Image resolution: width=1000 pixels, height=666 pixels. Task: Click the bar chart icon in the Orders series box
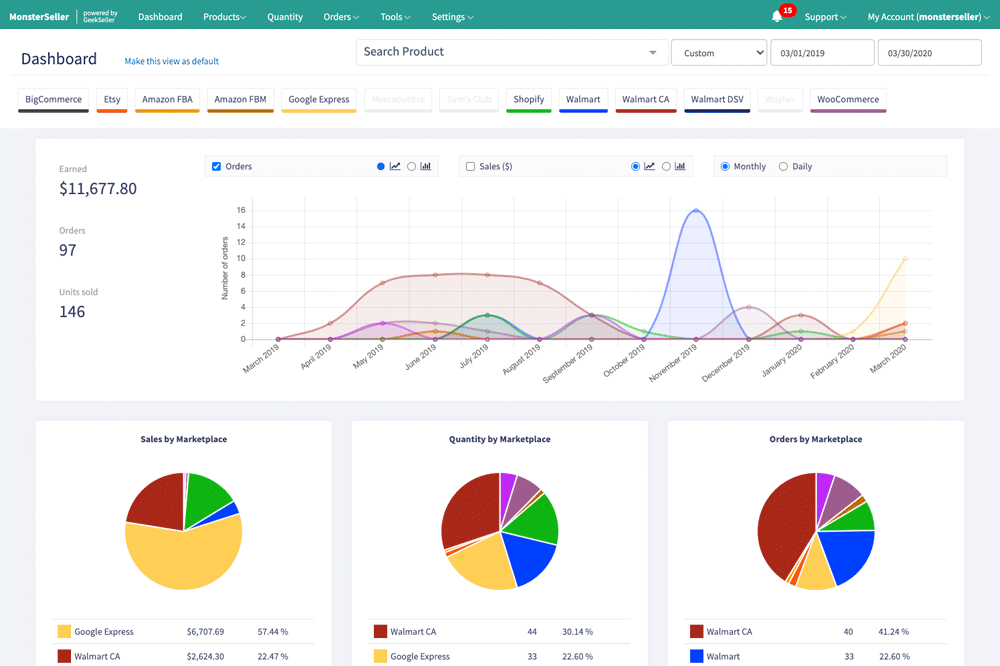426,166
